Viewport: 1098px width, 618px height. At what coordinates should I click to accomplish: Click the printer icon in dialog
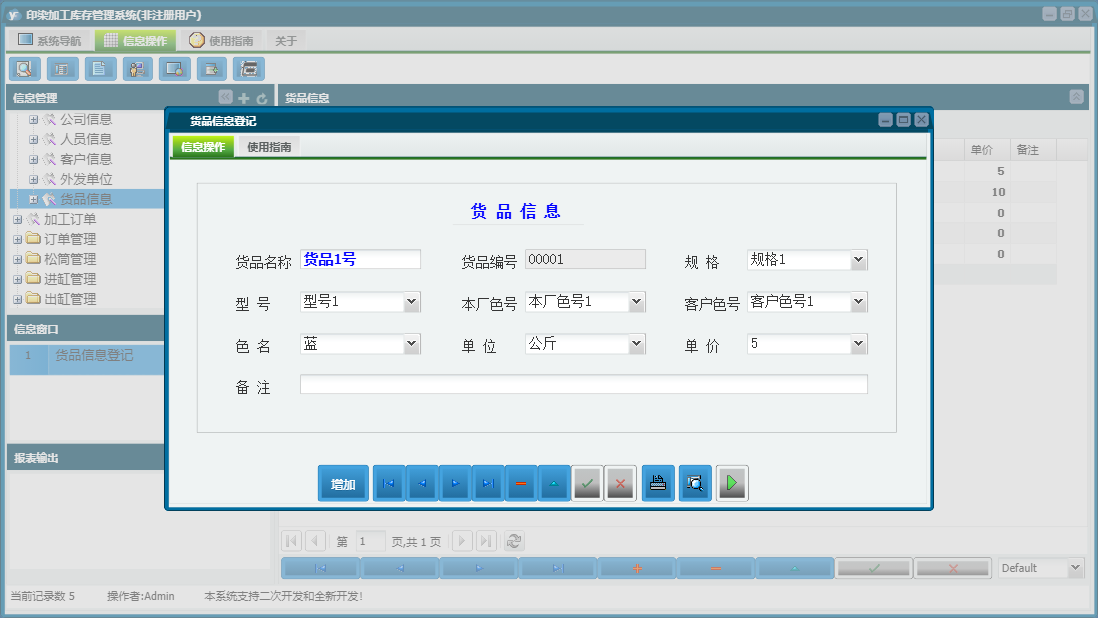(x=658, y=483)
